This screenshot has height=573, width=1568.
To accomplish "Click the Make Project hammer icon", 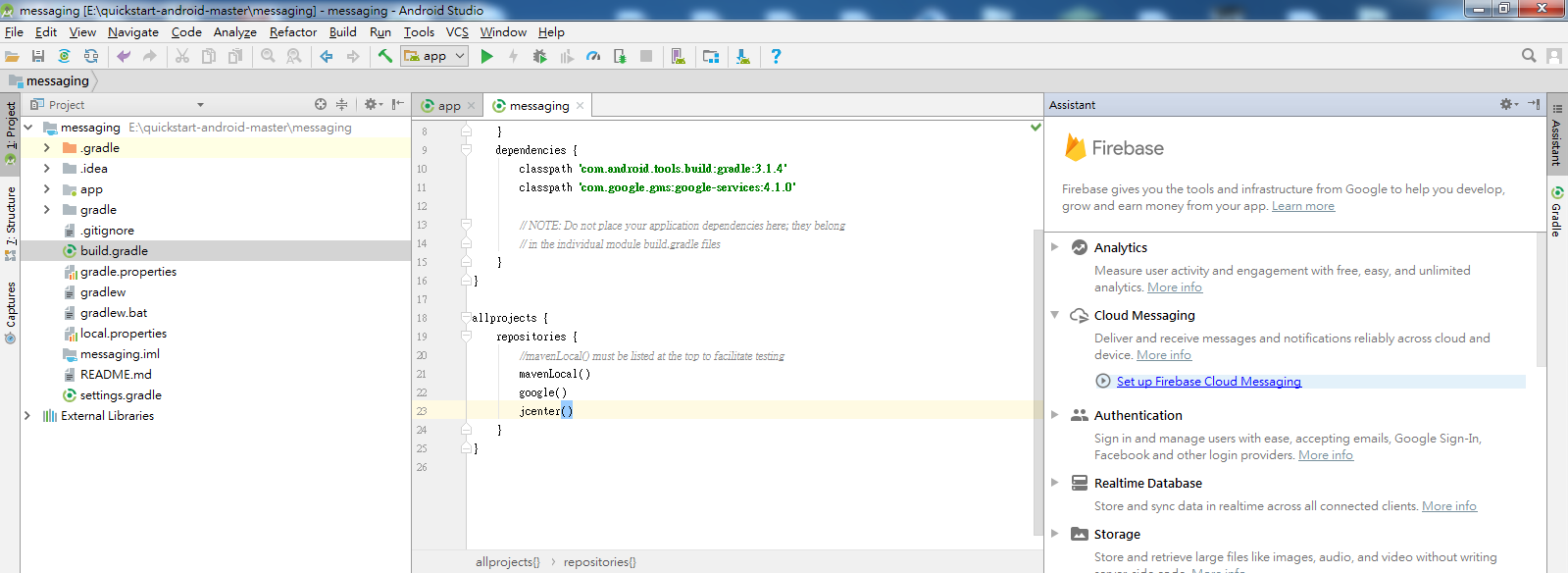I will tap(385, 56).
